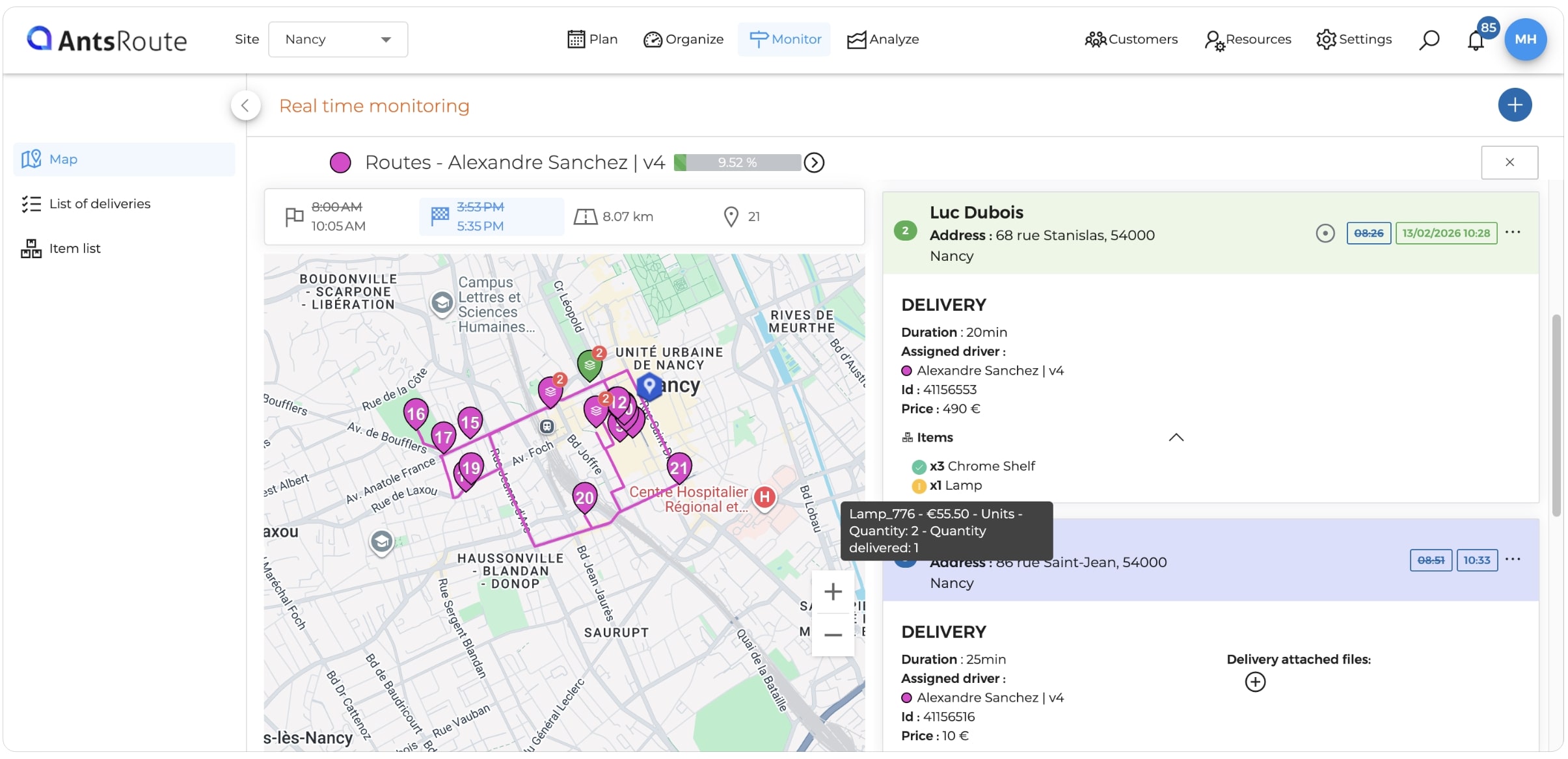
Task: Click the x1 Lamp yellow status icon
Action: click(x=919, y=486)
